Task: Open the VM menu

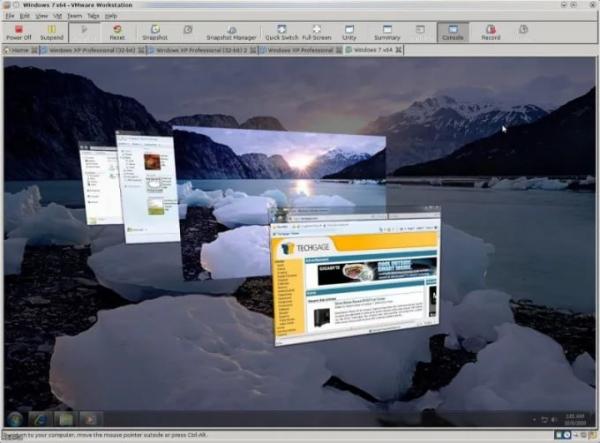Action: coord(56,16)
